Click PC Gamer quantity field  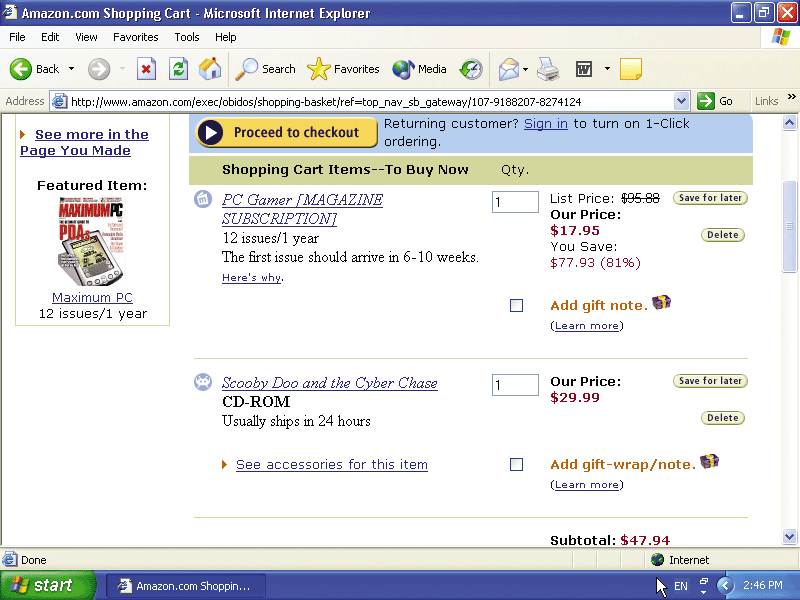tap(515, 202)
